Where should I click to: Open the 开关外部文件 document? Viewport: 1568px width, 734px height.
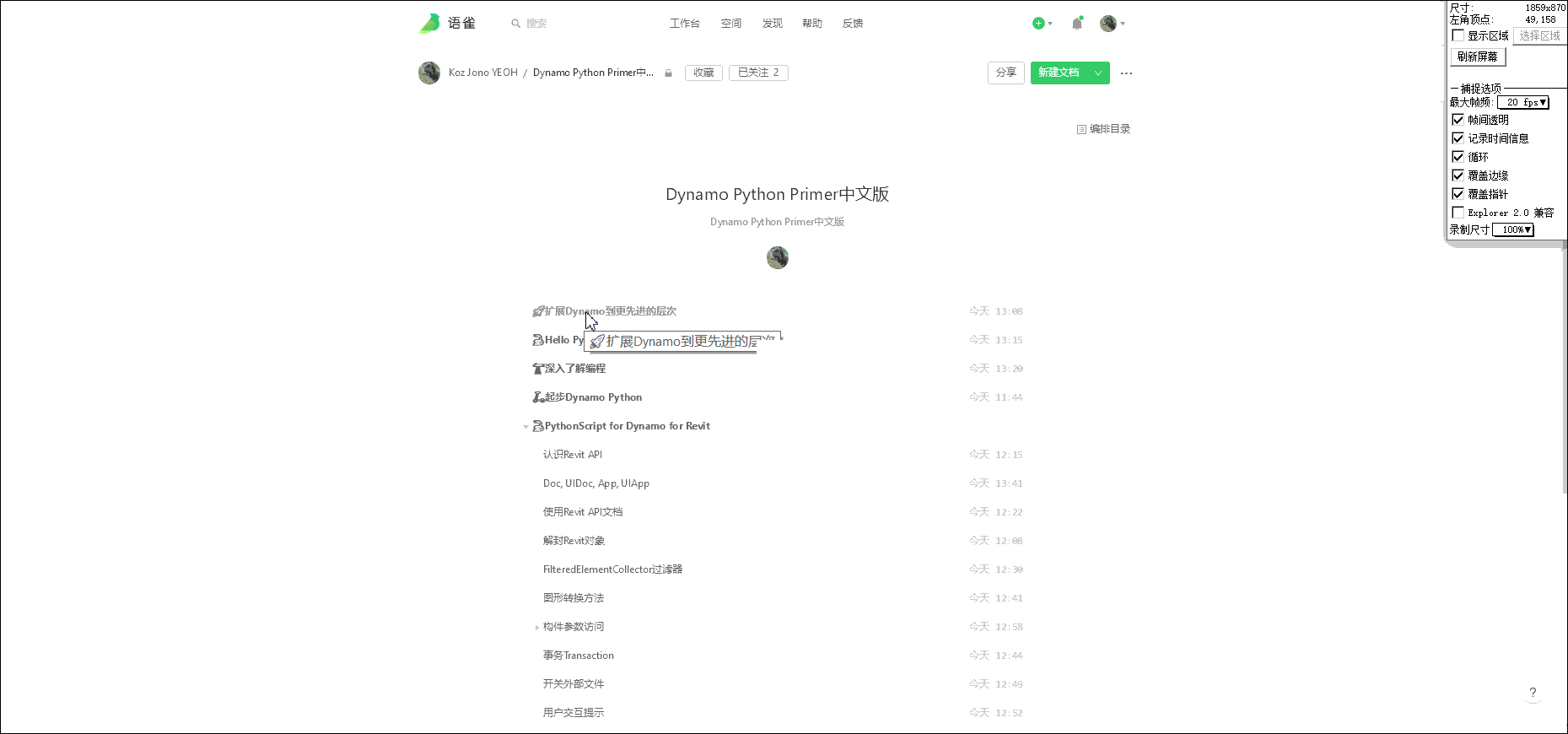[574, 684]
